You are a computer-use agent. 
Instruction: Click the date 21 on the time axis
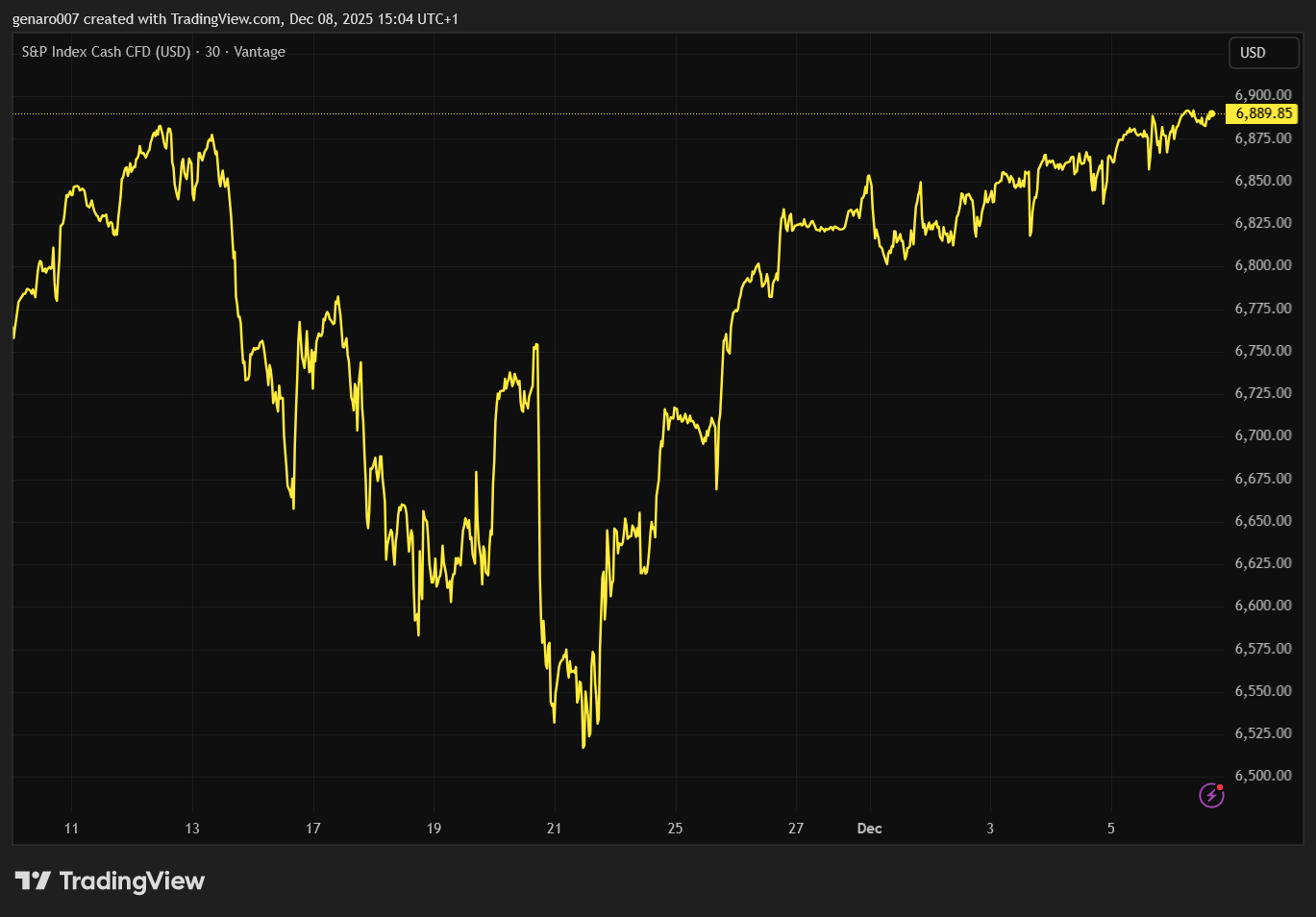[x=554, y=829]
